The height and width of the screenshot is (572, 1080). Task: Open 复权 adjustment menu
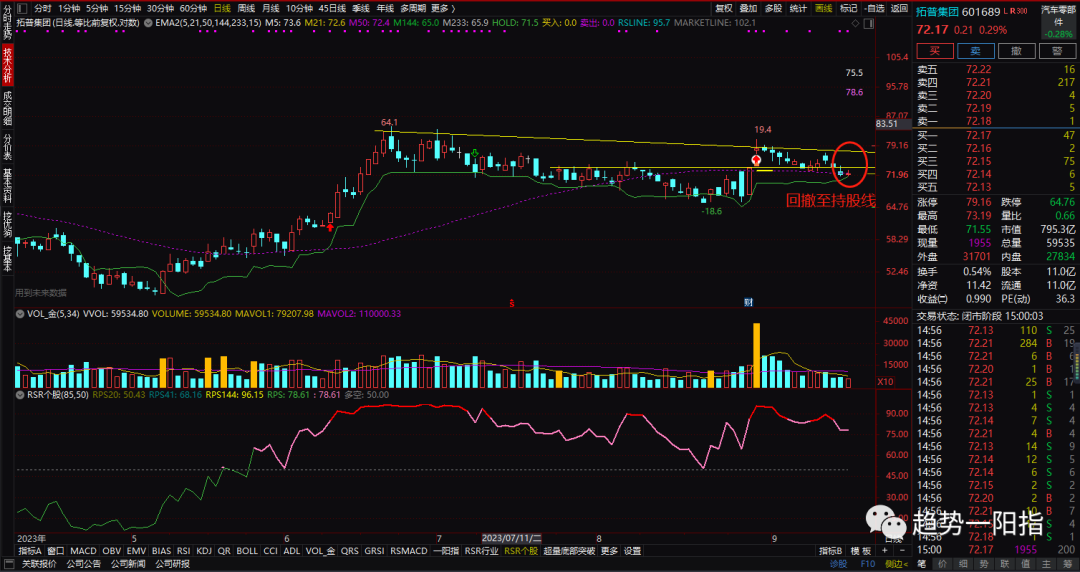(724, 8)
